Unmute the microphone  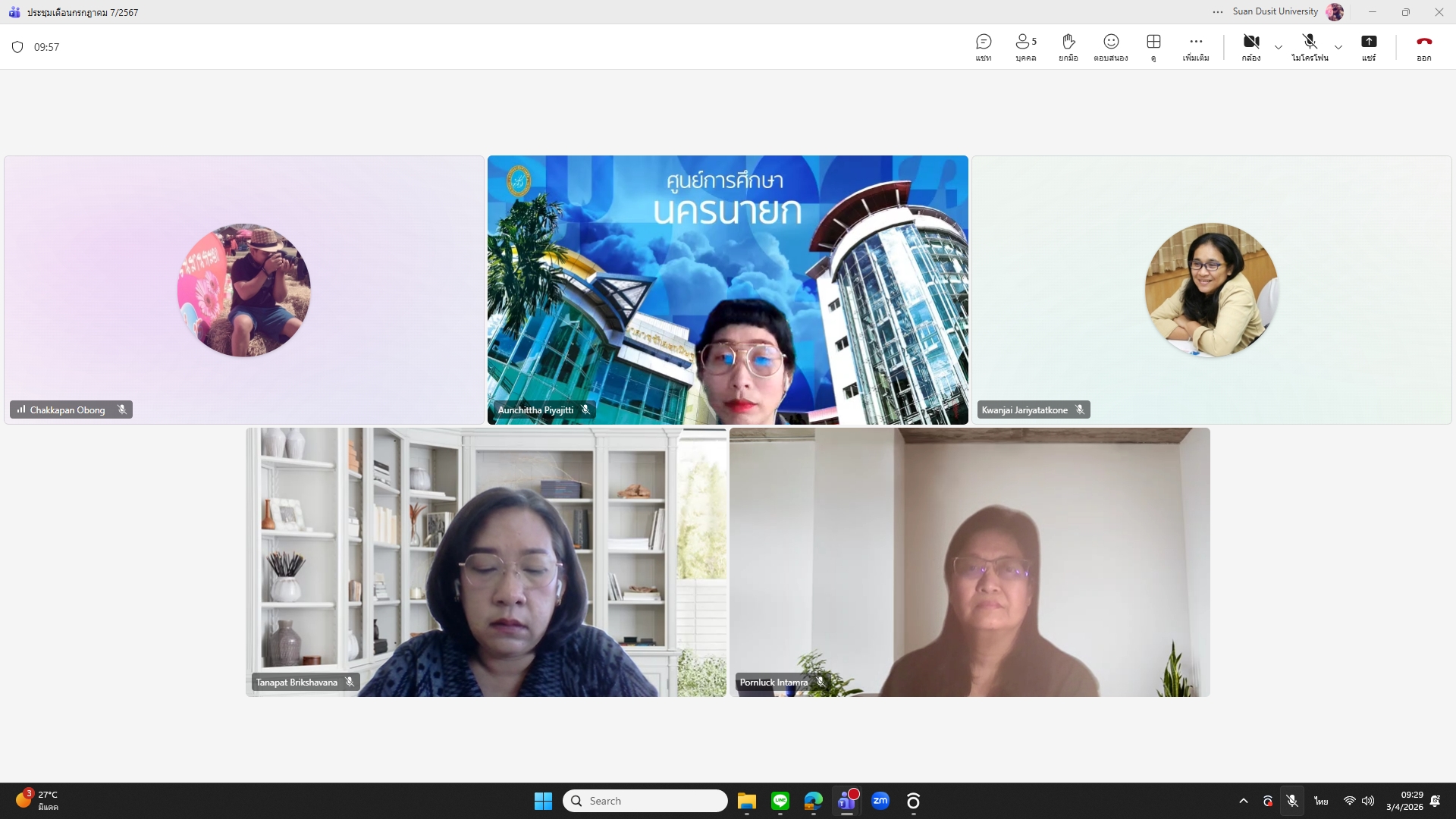pyautogui.click(x=1310, y=47)
